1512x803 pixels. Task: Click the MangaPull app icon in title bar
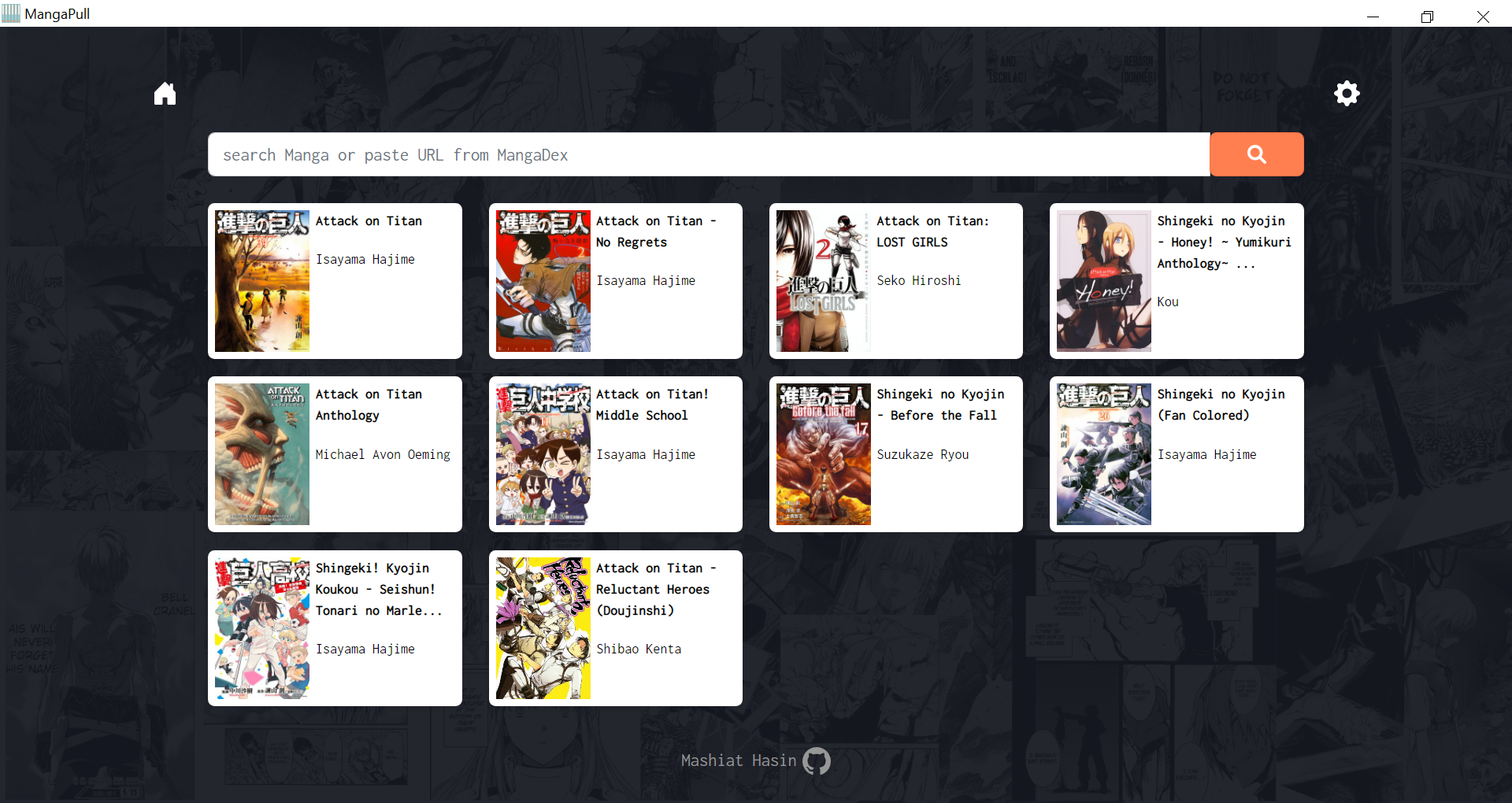(11, 13)
